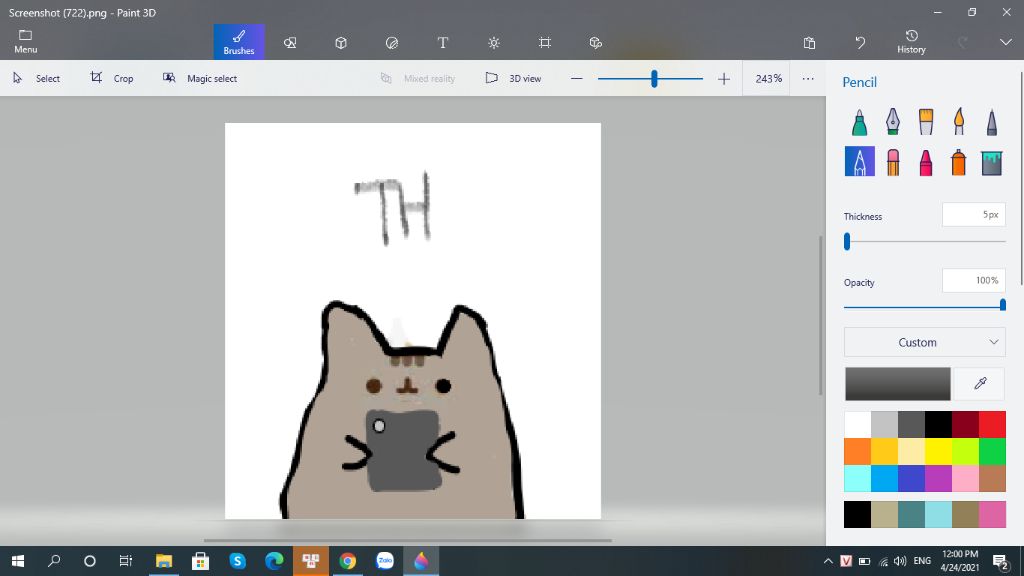Viewport: 1024px width, 576px height.
Task: Select the Oil brush
Action: [x=925, y=122]
